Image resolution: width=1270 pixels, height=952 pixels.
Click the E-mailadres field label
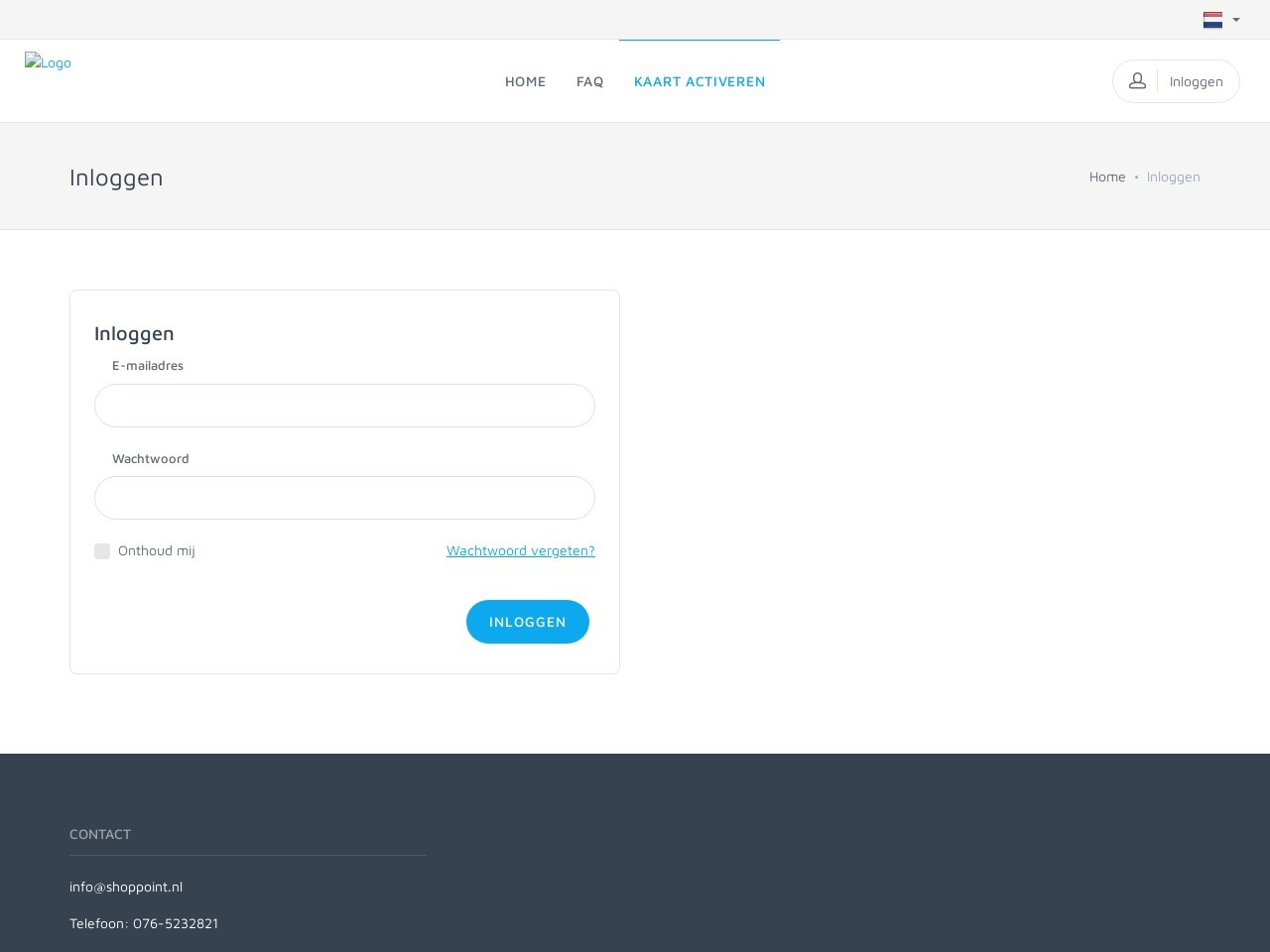click(x=148, y=365)
